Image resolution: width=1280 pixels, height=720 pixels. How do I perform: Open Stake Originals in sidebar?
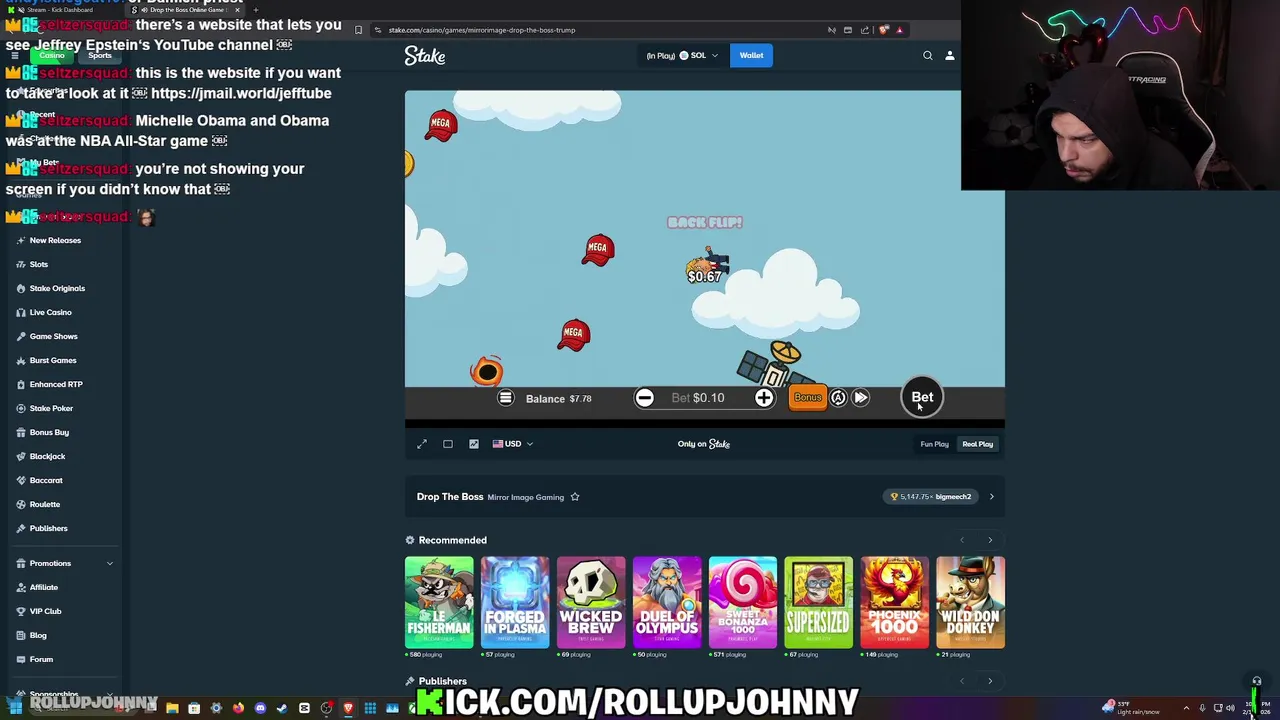[x=63, y=288]
